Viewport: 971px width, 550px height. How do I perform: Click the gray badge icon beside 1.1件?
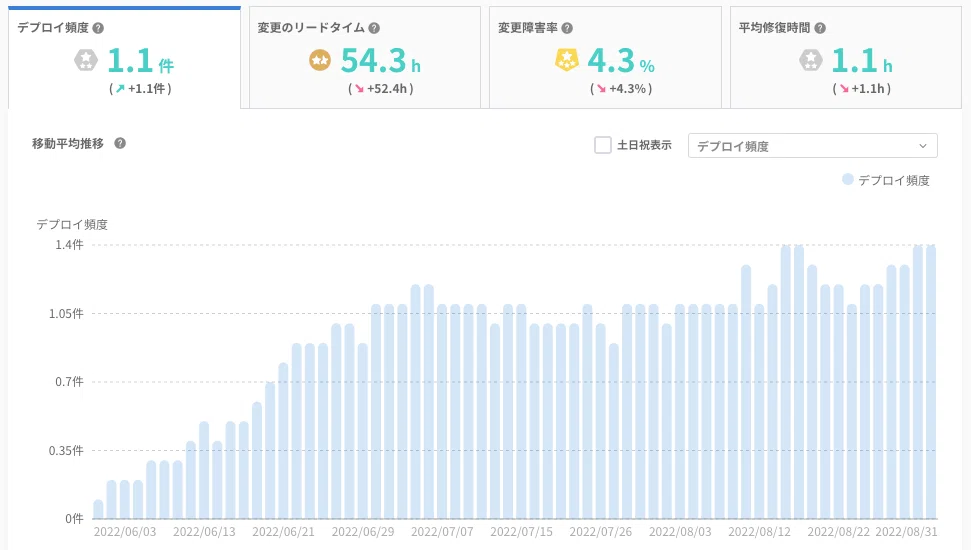click(x=86, y=60)
